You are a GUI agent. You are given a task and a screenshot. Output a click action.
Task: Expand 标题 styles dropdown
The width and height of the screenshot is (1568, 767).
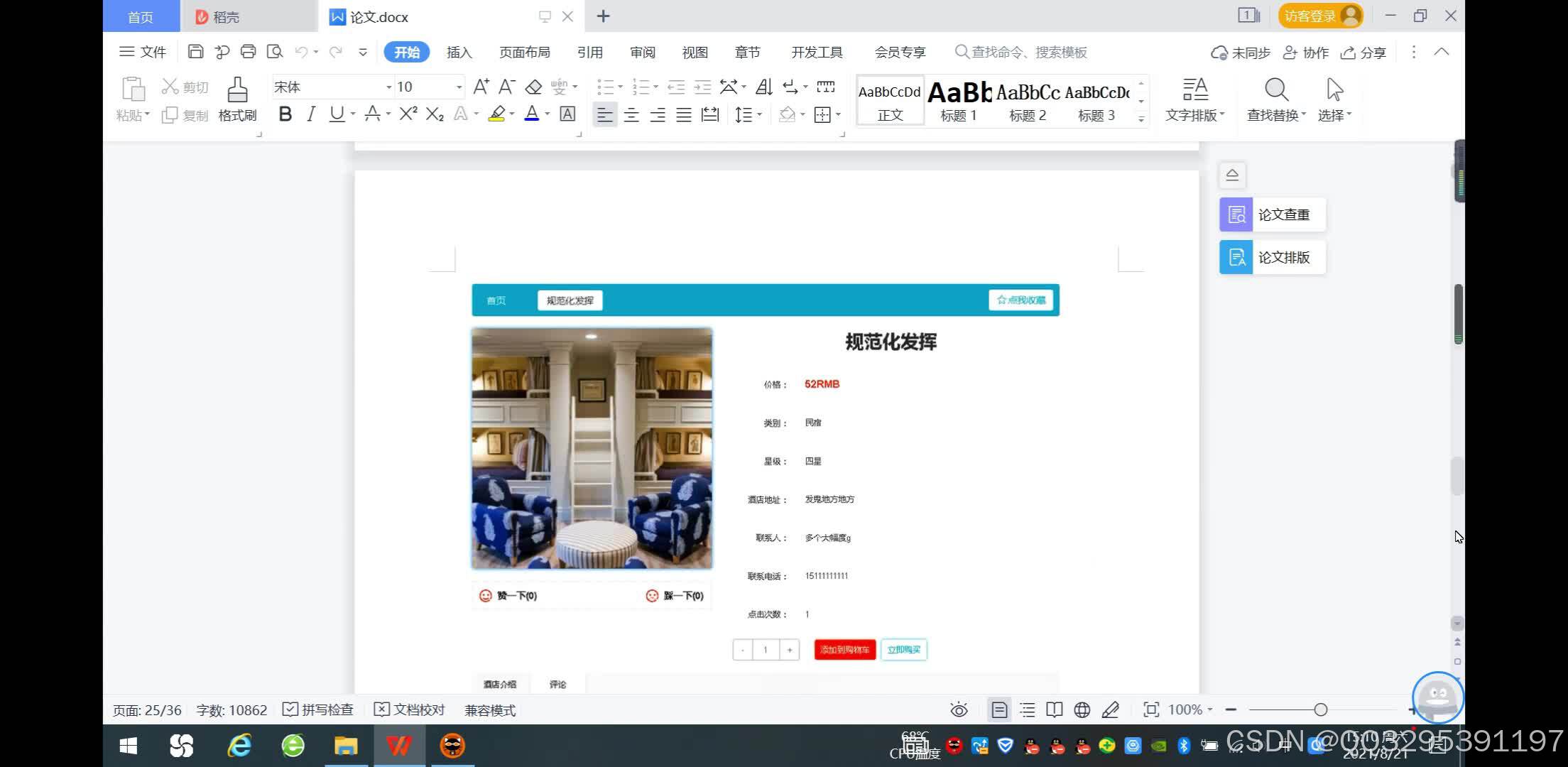coord(1143,118)
